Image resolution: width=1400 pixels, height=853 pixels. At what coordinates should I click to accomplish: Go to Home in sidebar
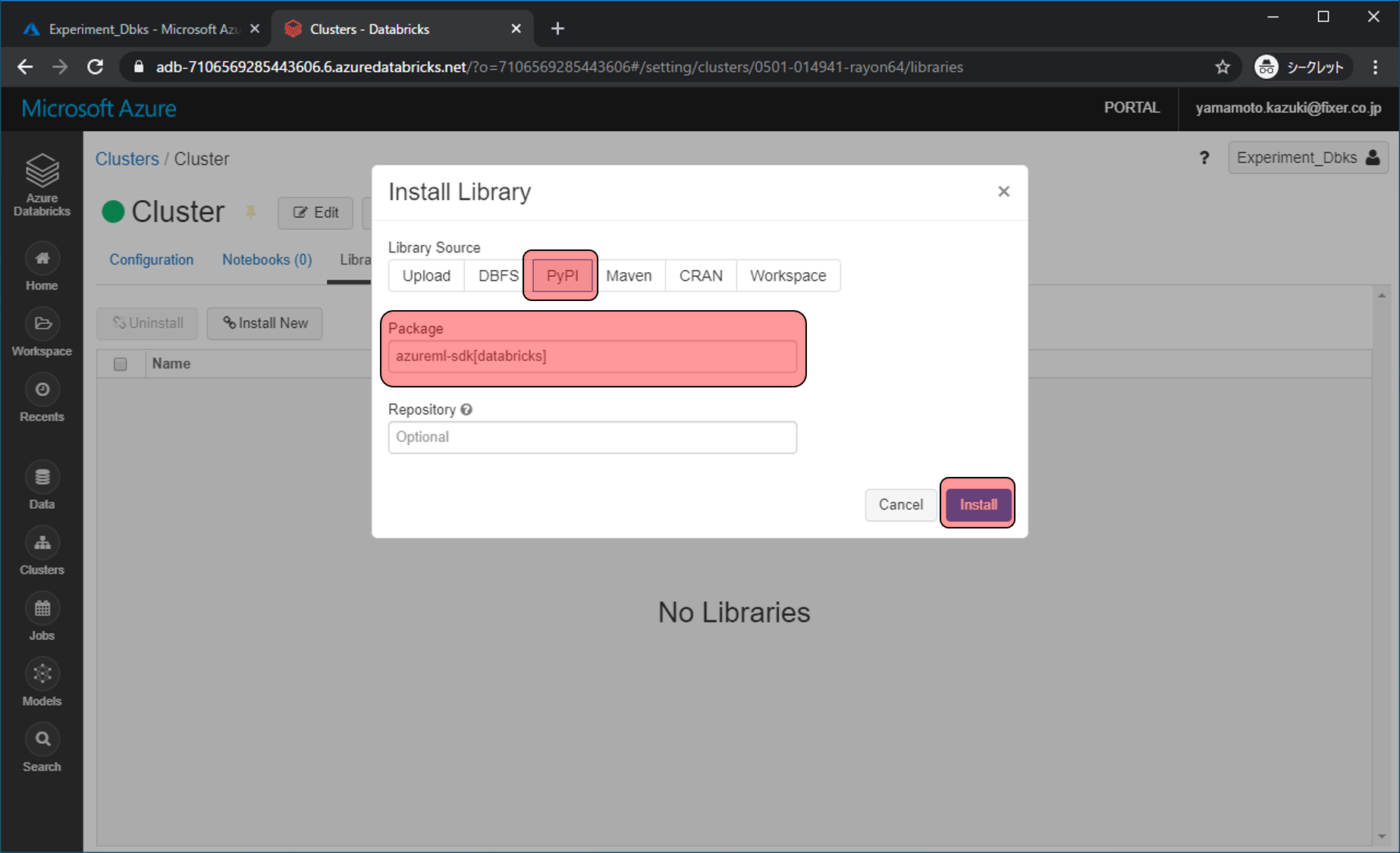[x=42, y=268]
